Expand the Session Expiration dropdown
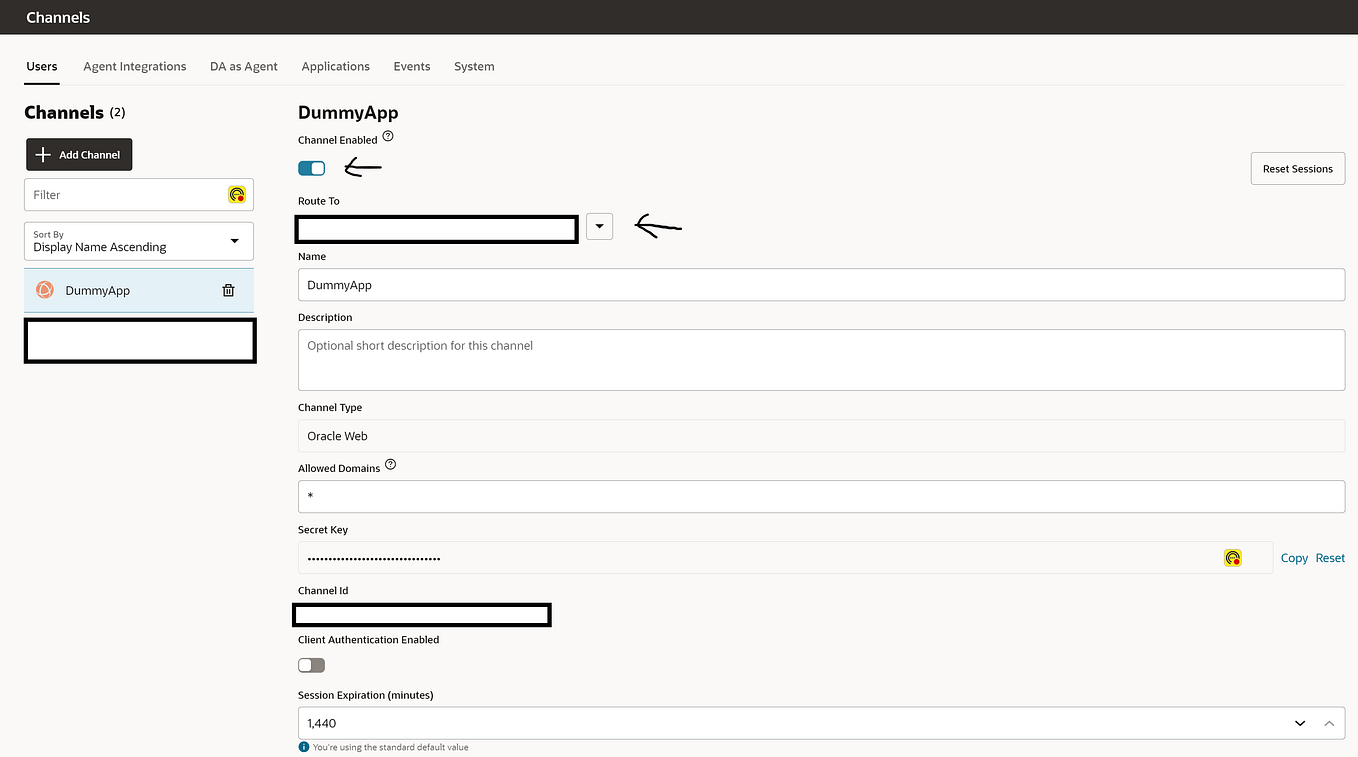 (x=1299, y=722)
